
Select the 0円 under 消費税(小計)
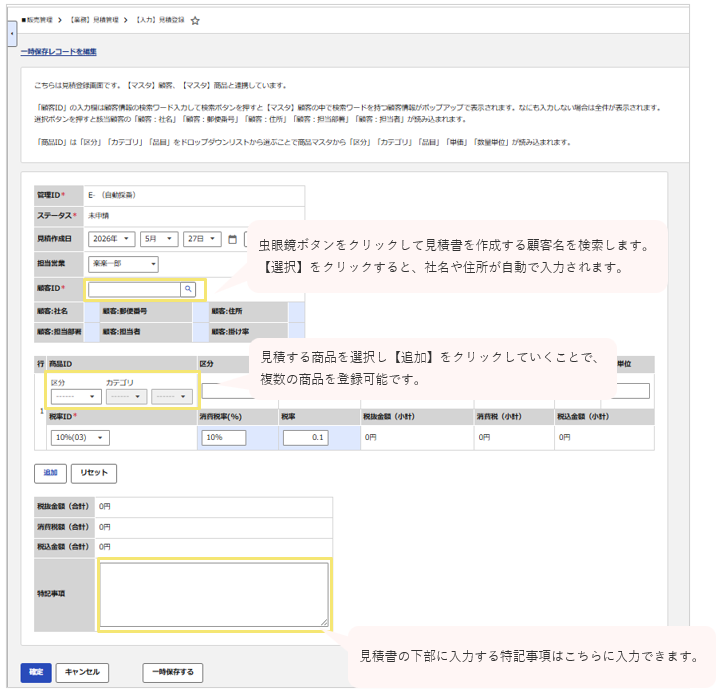[x=484, y=438]
